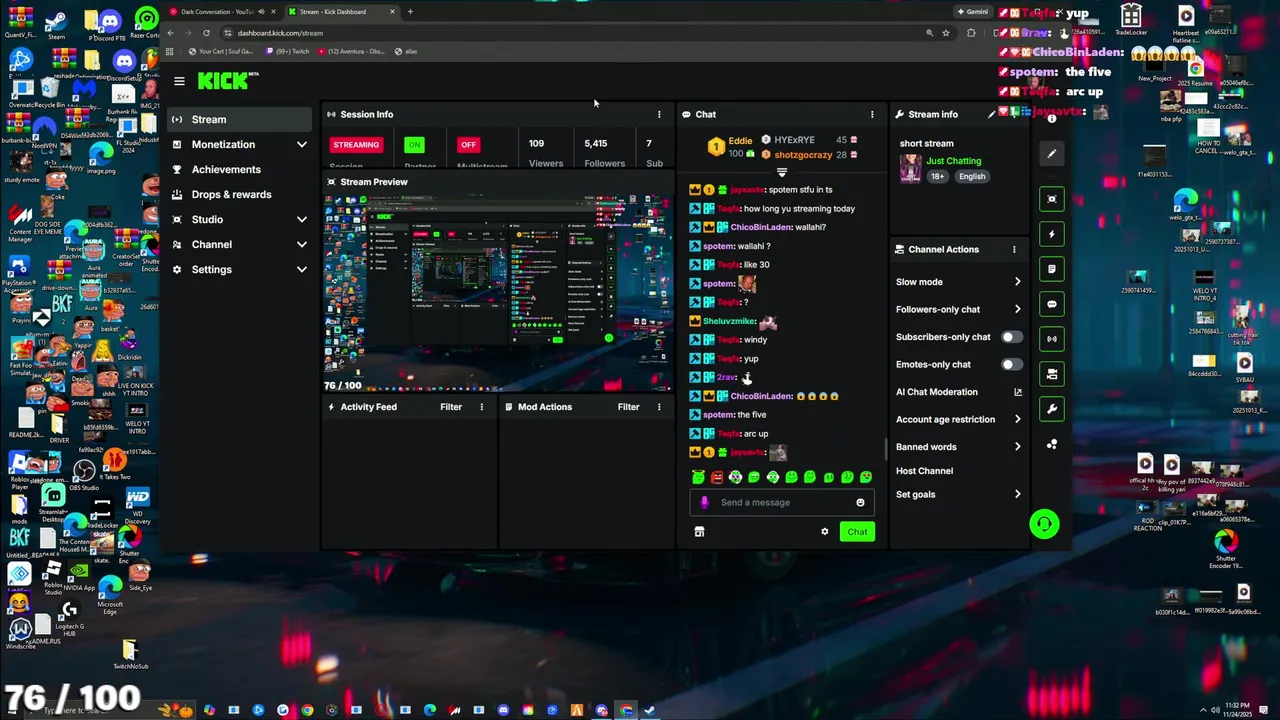Toggle notes widget in right toolbar
Screen dimensions: 1280x720
coord(1052,269)
